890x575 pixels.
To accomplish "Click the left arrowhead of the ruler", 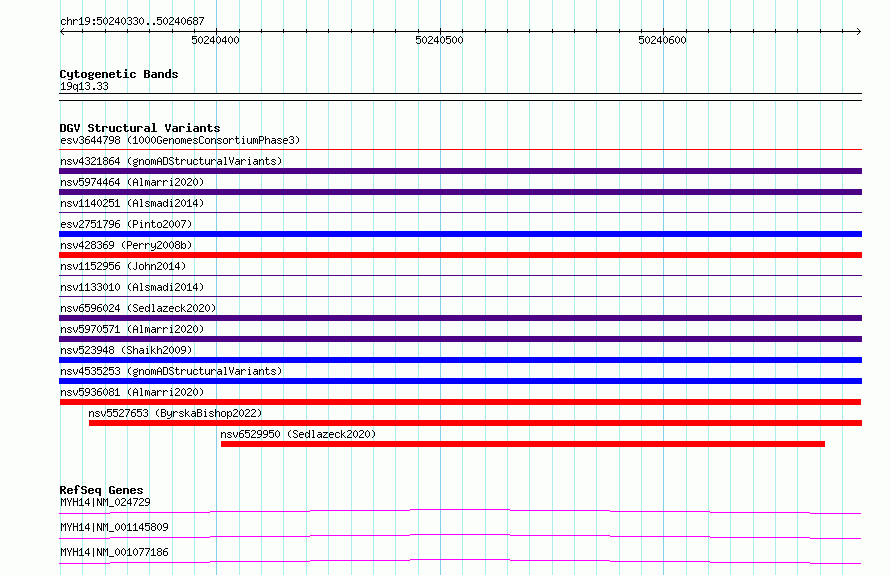I will [62, 31].
